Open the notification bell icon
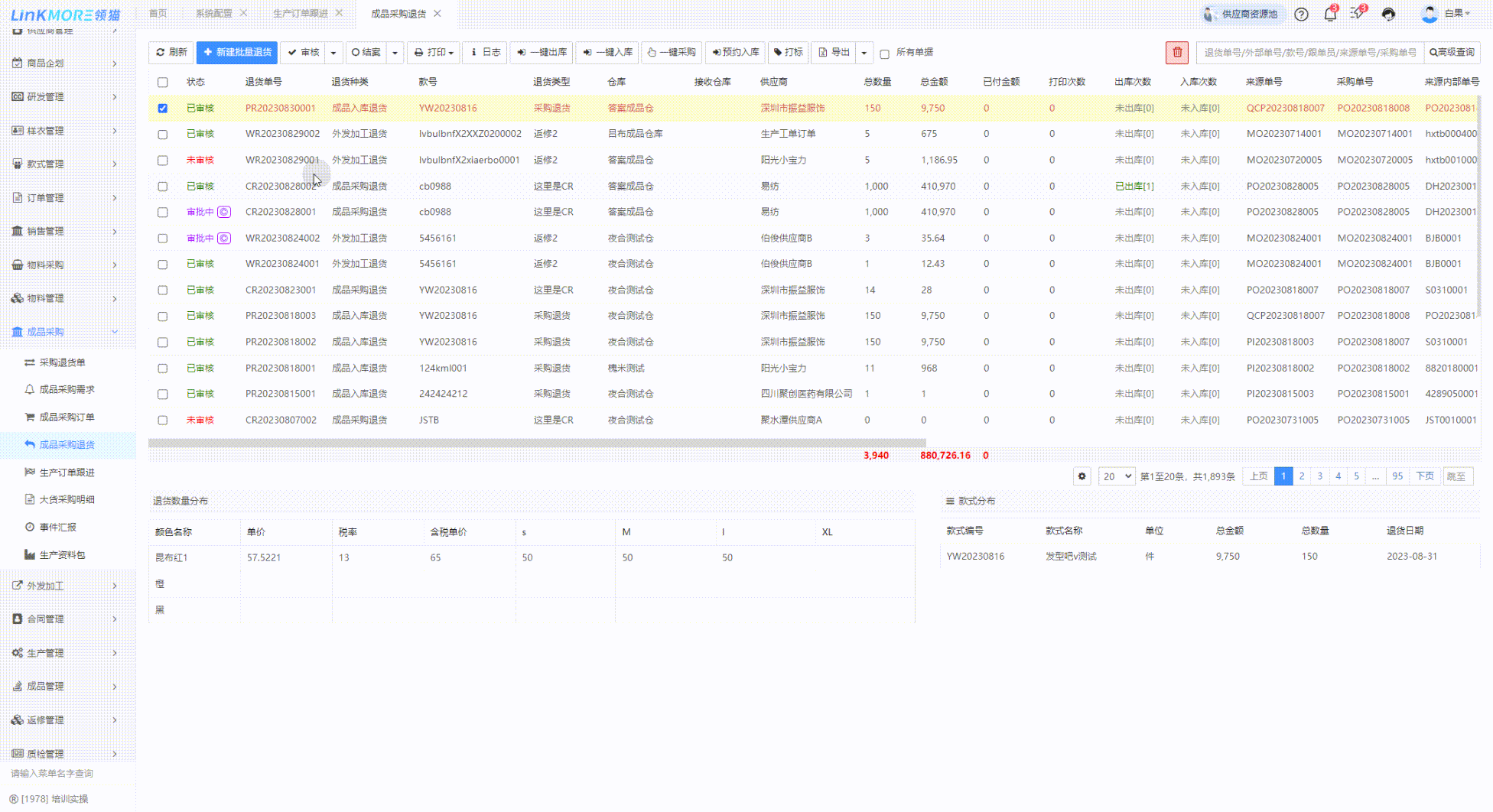Screen dimensions: 1493x812 point(1330,14)
